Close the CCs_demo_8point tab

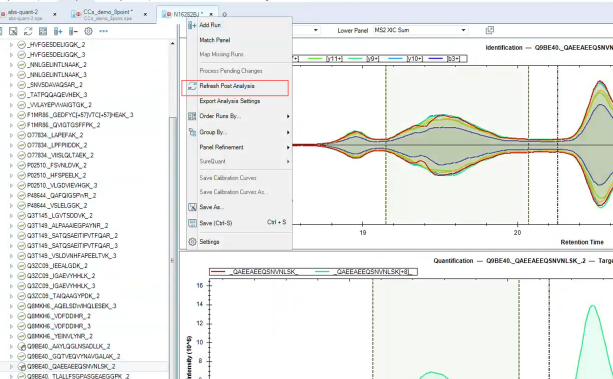point(145,14)
